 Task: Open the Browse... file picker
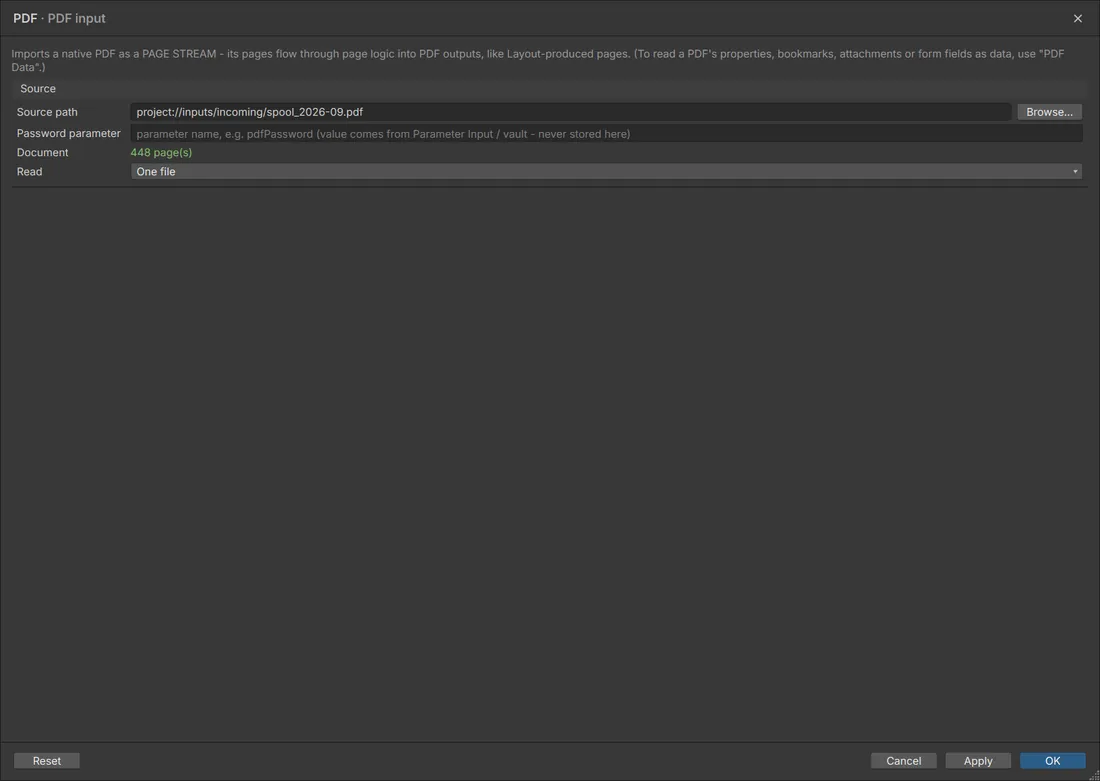point(1049,112)
